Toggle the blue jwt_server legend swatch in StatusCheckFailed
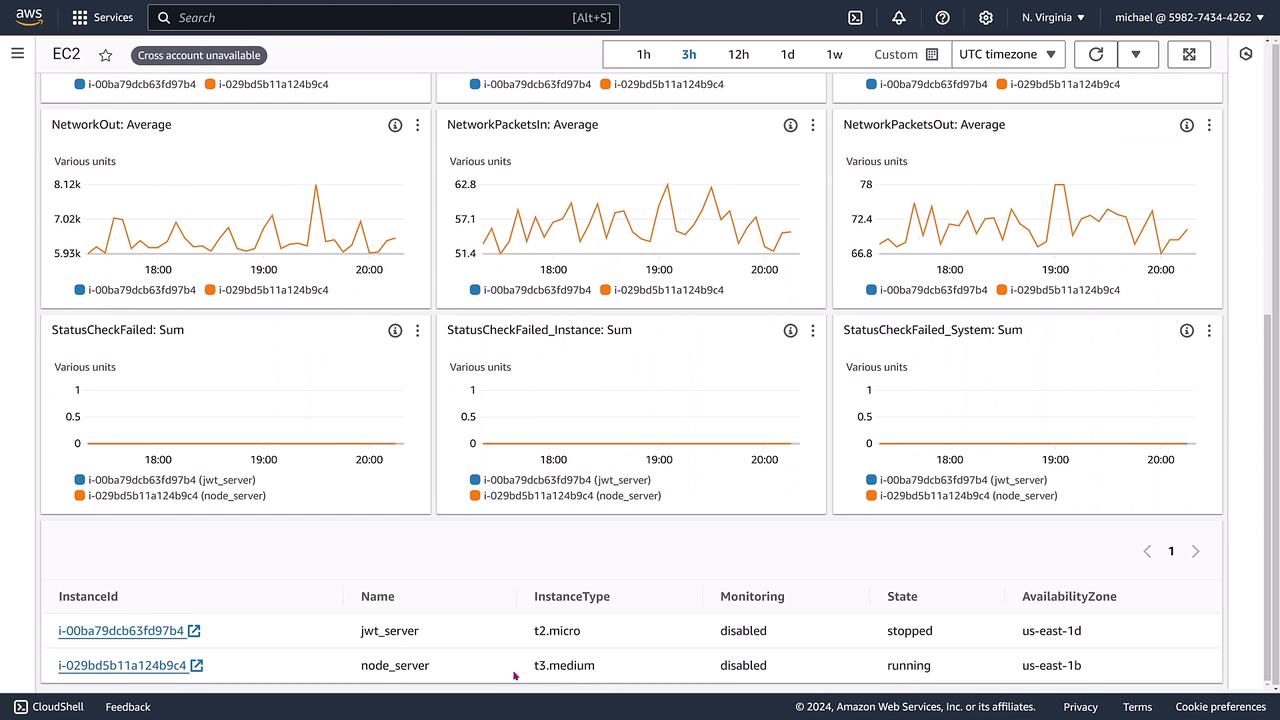 [80, 480]
